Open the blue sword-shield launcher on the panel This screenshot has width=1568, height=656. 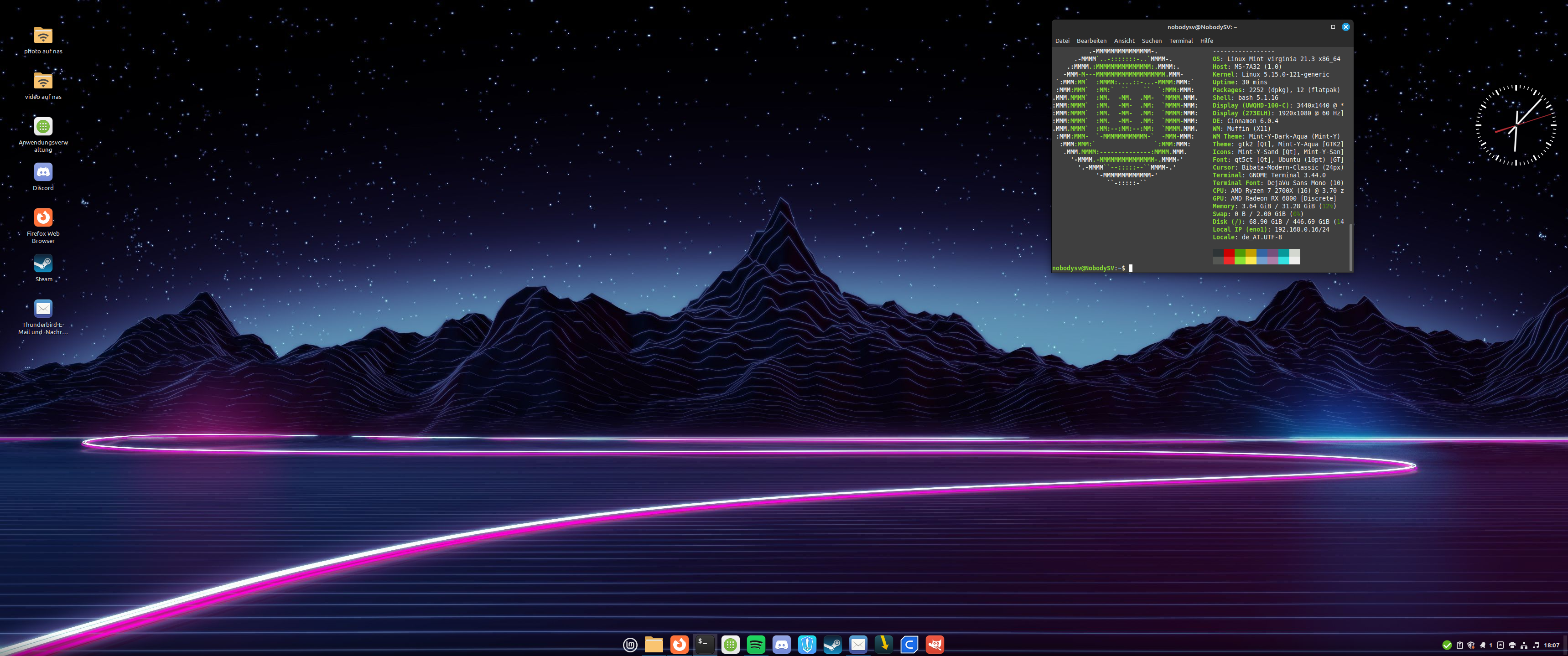pos(807,645)
